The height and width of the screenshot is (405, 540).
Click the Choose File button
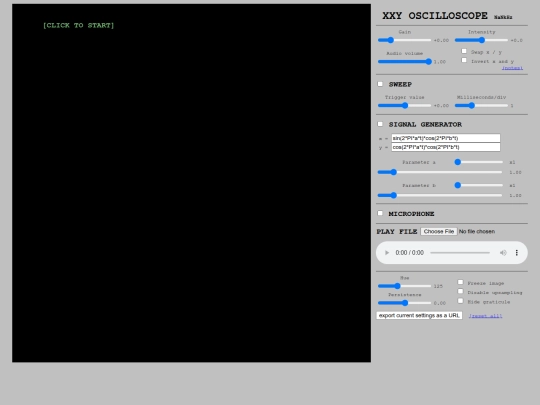(x=439, y=231)
